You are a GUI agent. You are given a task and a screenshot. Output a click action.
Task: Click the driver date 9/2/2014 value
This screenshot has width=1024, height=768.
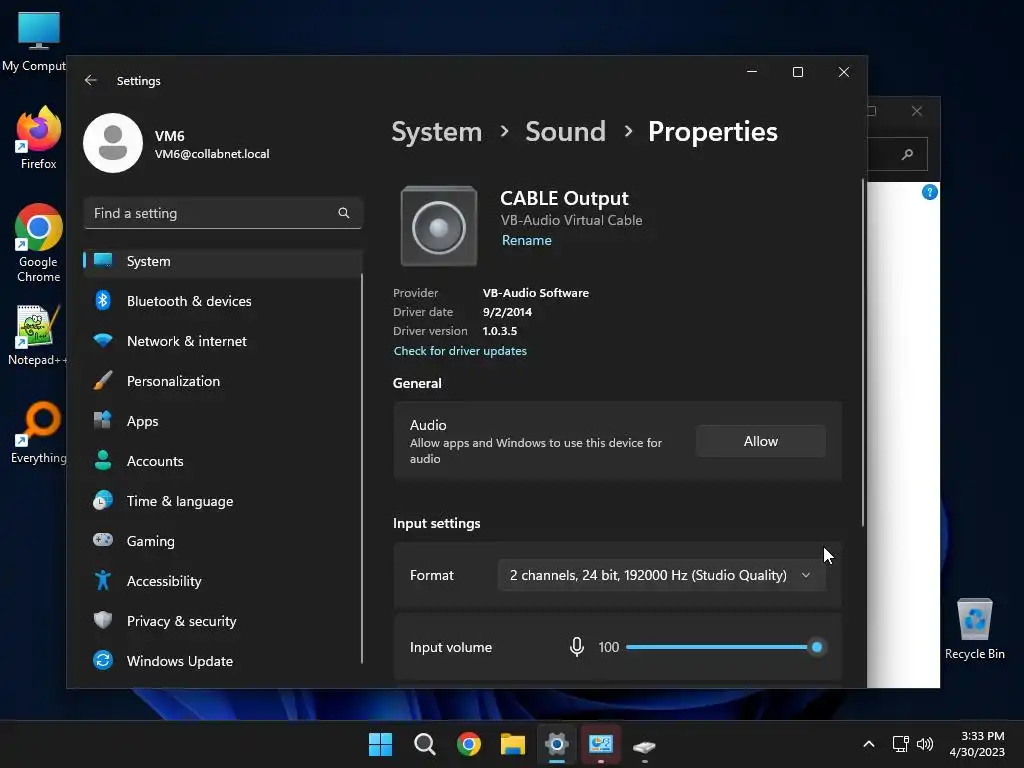pos(507,312)
